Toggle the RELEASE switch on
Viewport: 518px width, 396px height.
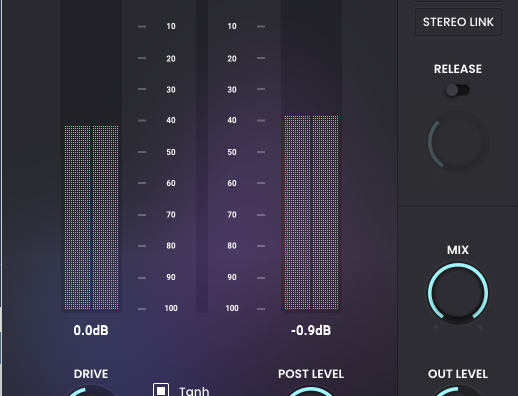coord(458,90)
